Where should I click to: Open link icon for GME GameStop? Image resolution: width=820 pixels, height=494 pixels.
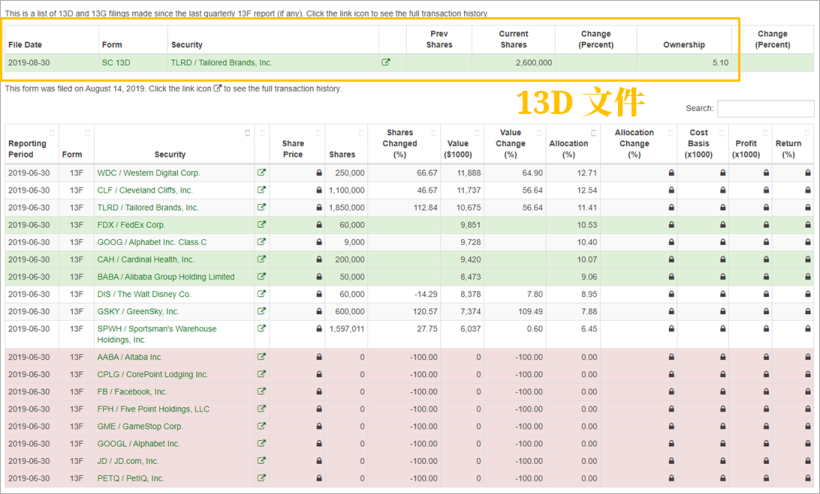(x=261, y=426)
